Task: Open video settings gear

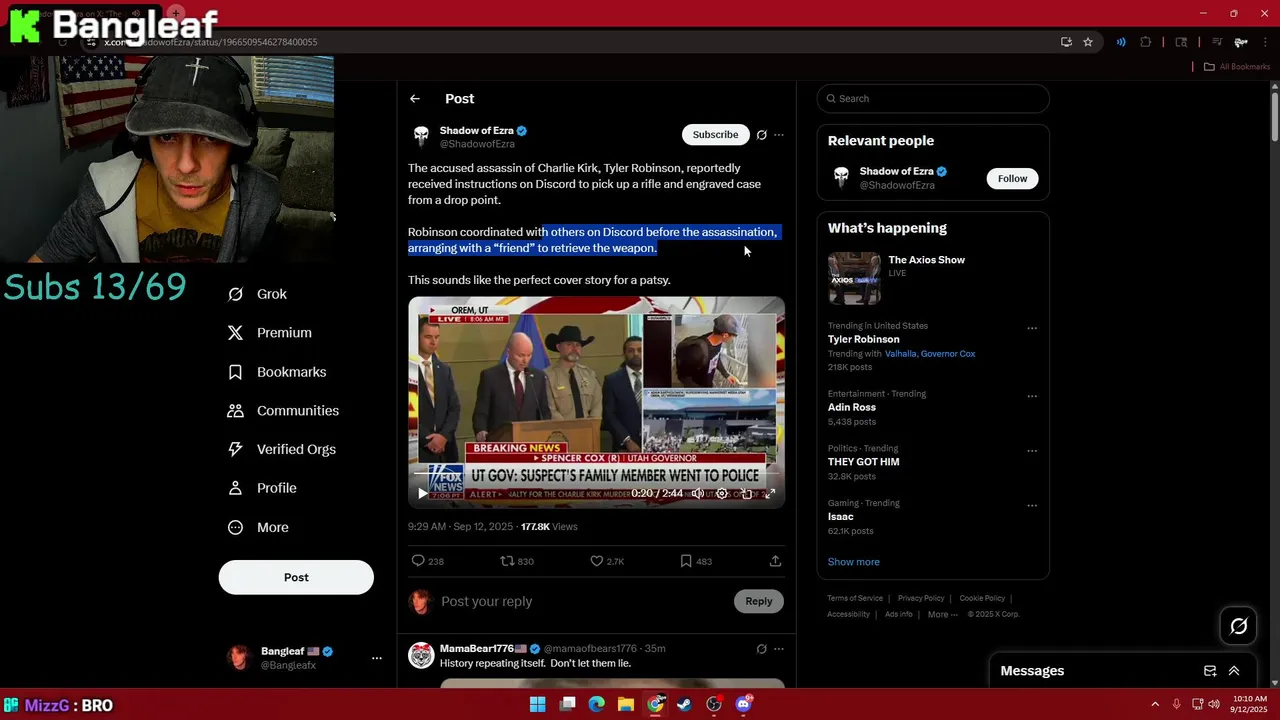Action: point(722,493)
